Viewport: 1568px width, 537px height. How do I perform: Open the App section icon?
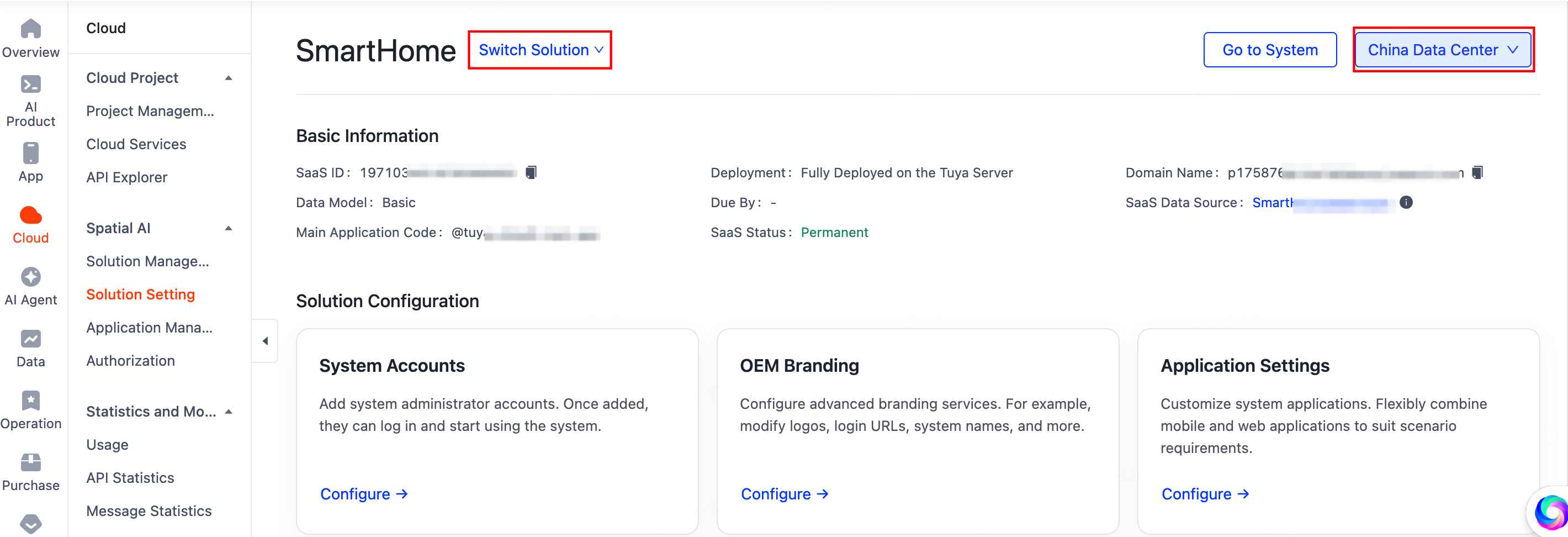(30, 154)
